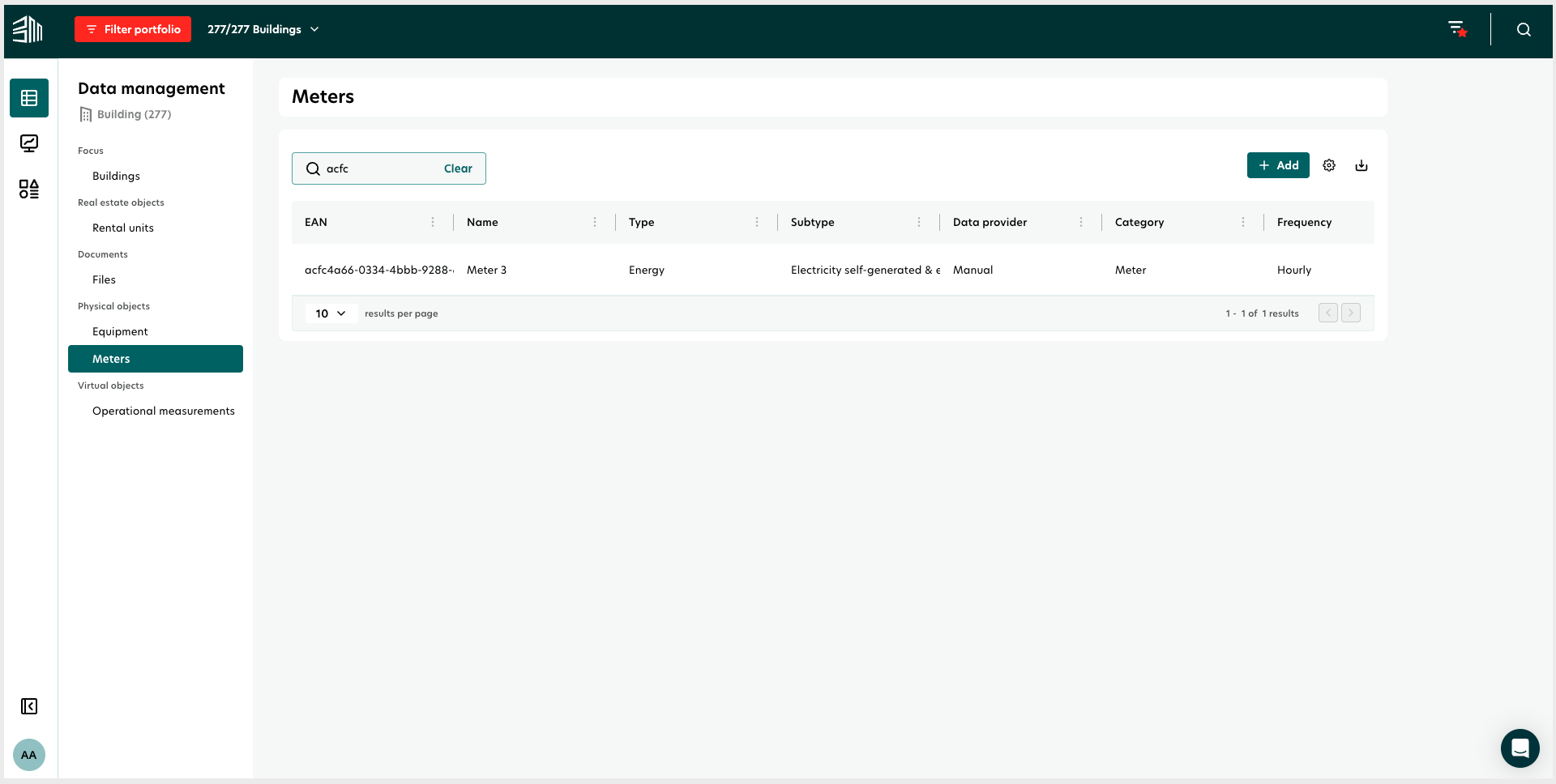1556x784 pixels.
Task: Click the Building (277) label
Action: (134, 114)
